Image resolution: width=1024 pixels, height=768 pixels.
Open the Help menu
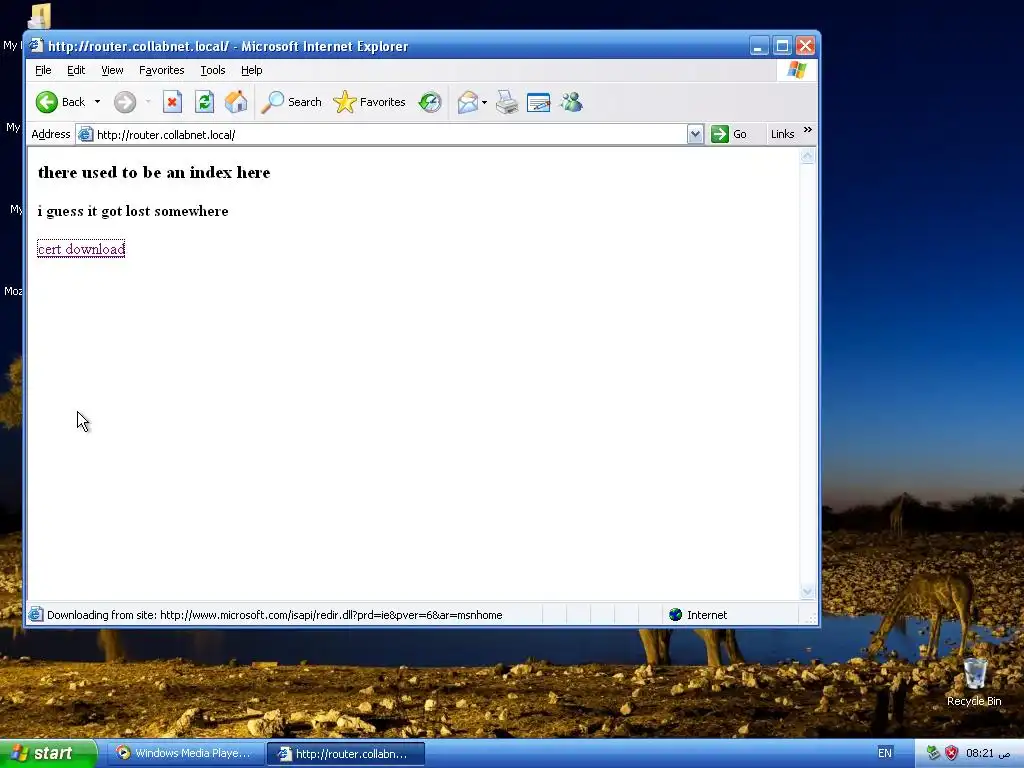pos(251,70)
